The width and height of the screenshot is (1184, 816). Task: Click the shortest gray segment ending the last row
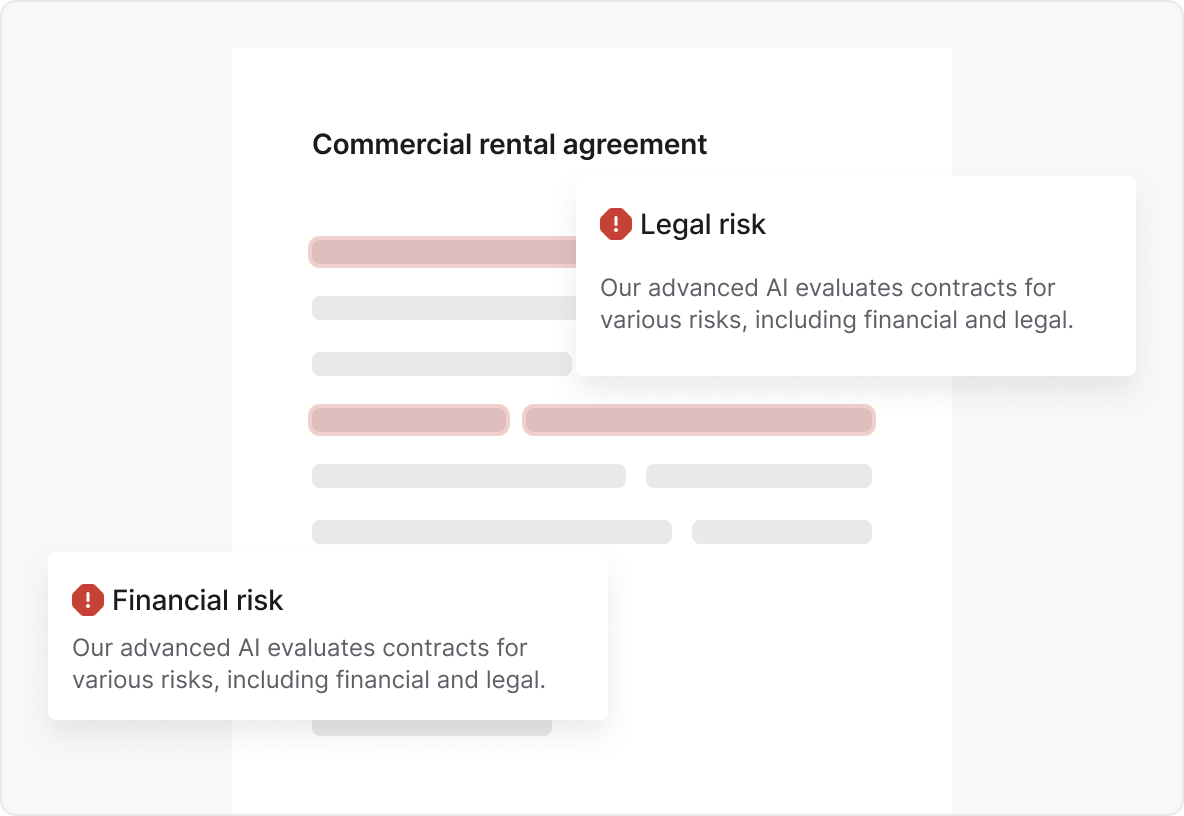click(x=782, y=532)
